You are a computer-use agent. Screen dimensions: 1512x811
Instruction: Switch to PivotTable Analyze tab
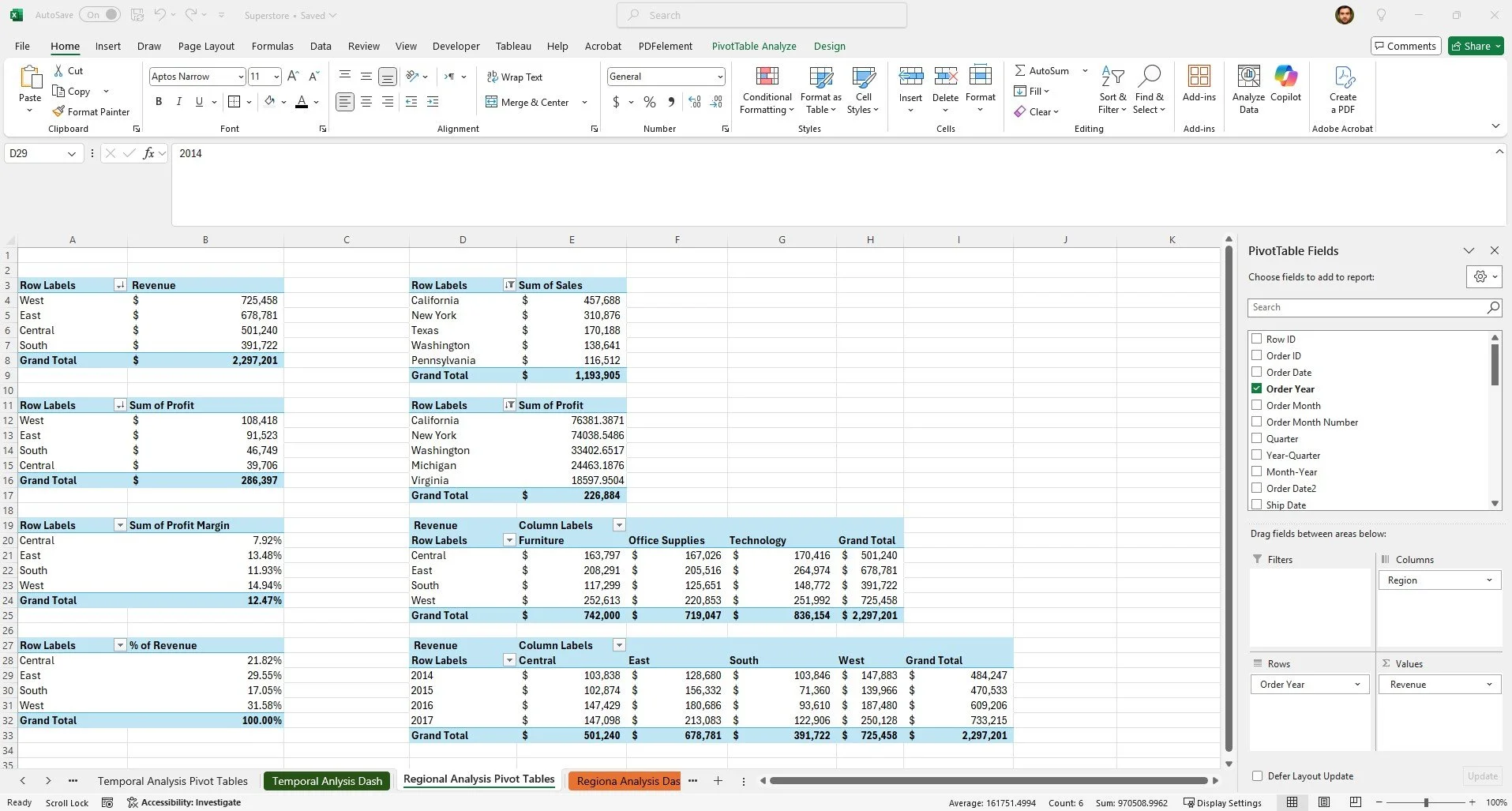click(754, 46)
